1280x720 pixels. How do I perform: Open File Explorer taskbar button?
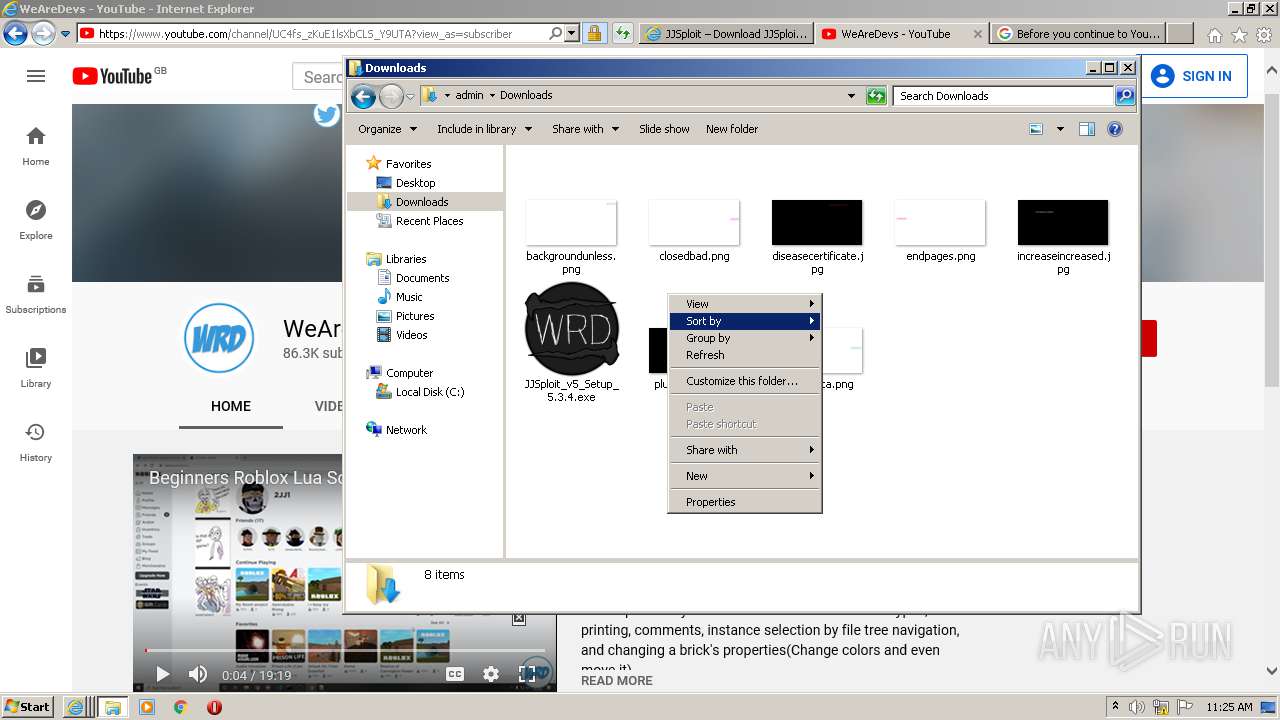(x=113, y=707)
